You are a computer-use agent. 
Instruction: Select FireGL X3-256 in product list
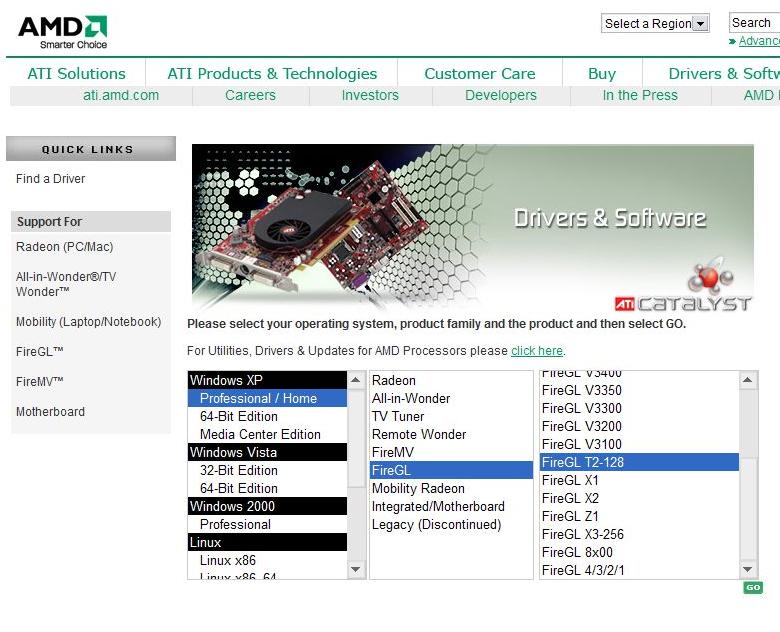point(582,534)
